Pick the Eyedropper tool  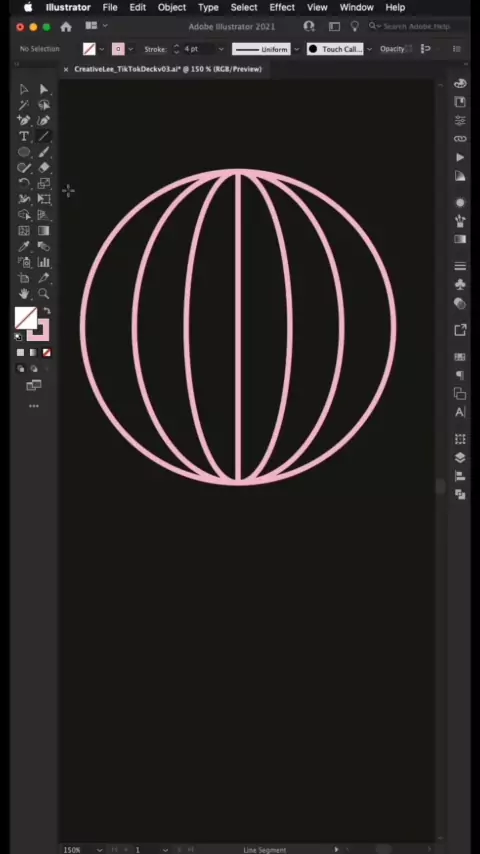click(23, 247)
